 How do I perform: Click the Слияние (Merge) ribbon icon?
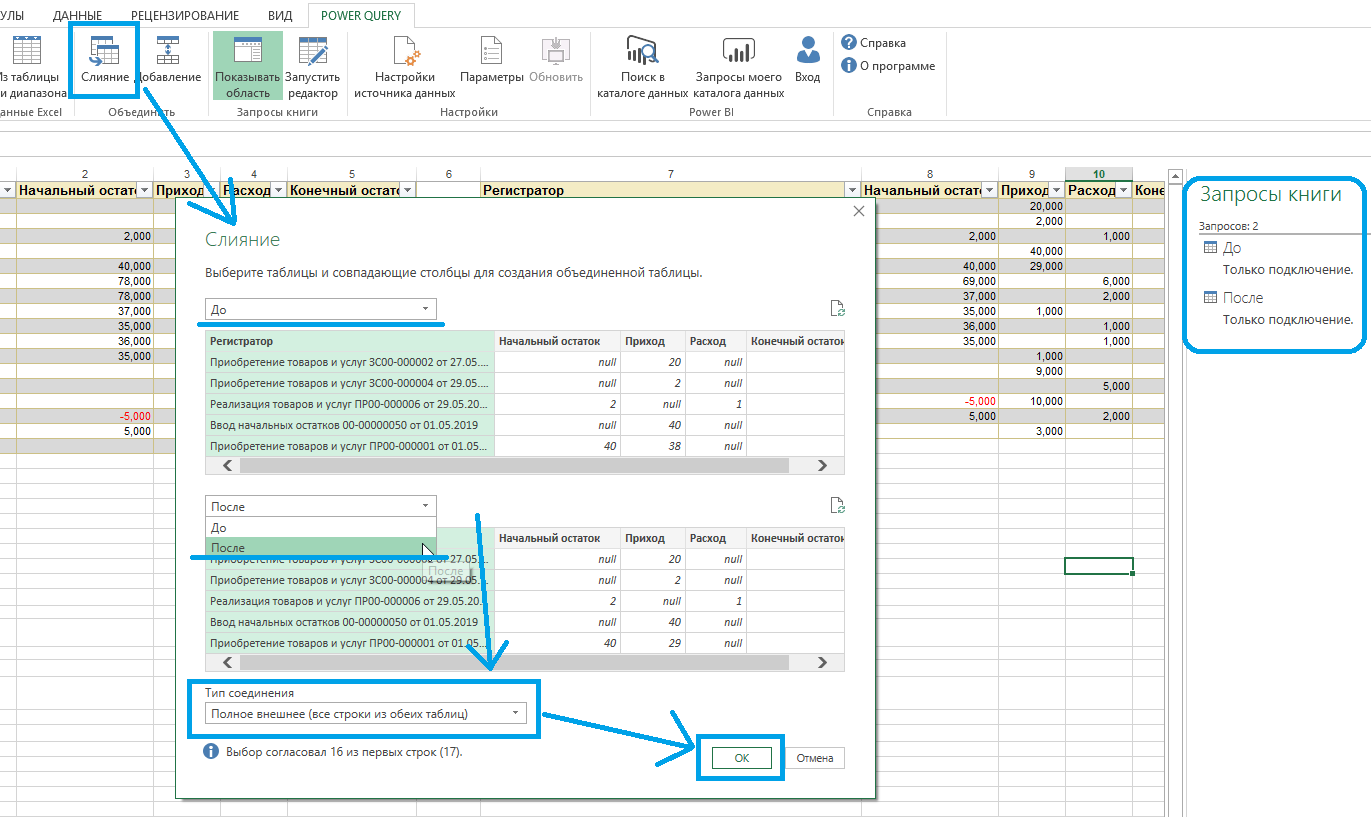[x=105, y=60]
